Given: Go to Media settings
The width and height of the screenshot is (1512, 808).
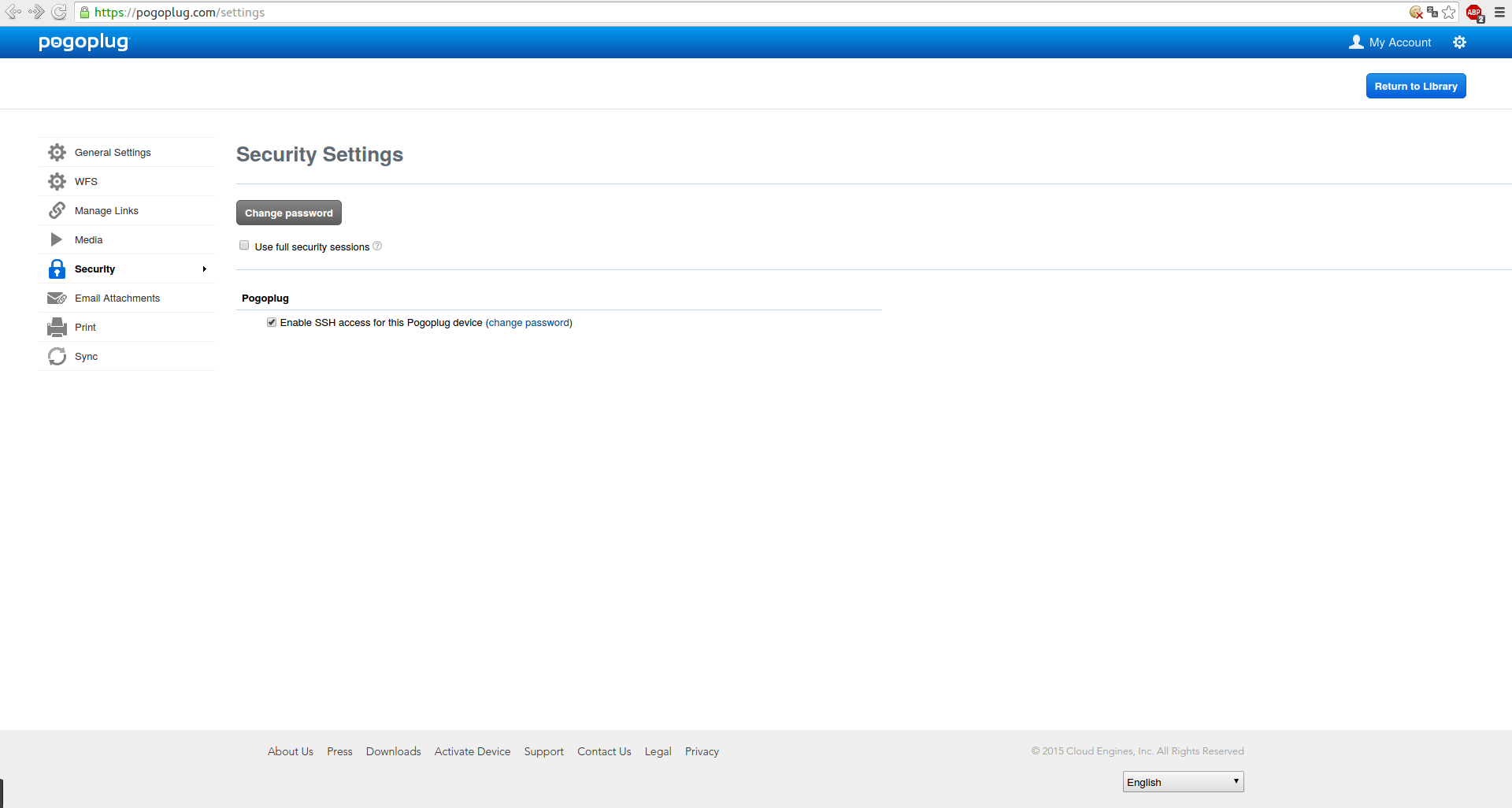Looking at the screenshot, I should coord(127,239).
